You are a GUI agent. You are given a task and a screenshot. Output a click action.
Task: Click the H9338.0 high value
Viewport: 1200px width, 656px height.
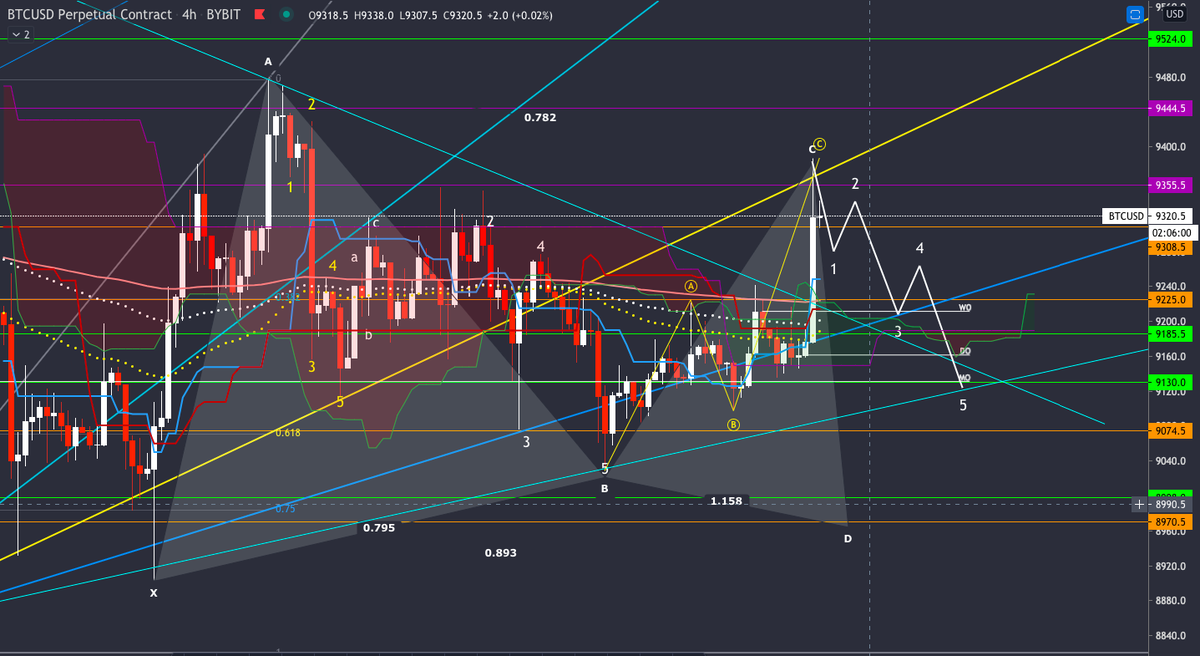point(376,15)
